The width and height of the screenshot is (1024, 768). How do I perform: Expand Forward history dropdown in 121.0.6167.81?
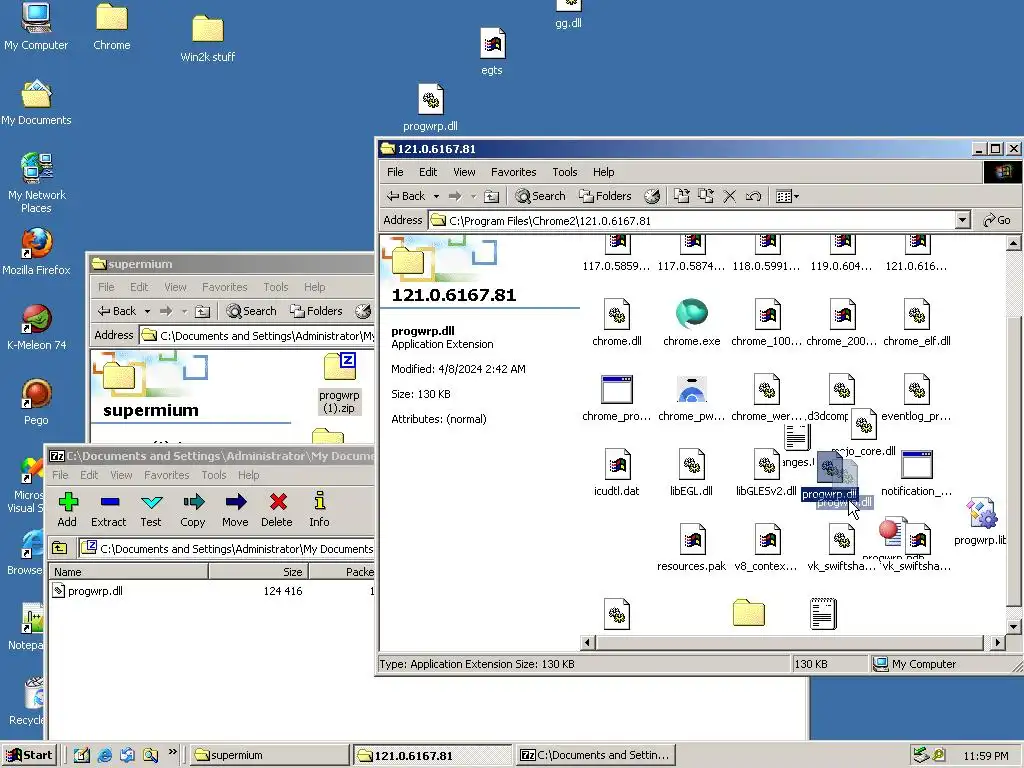click(x=473, y=196)
